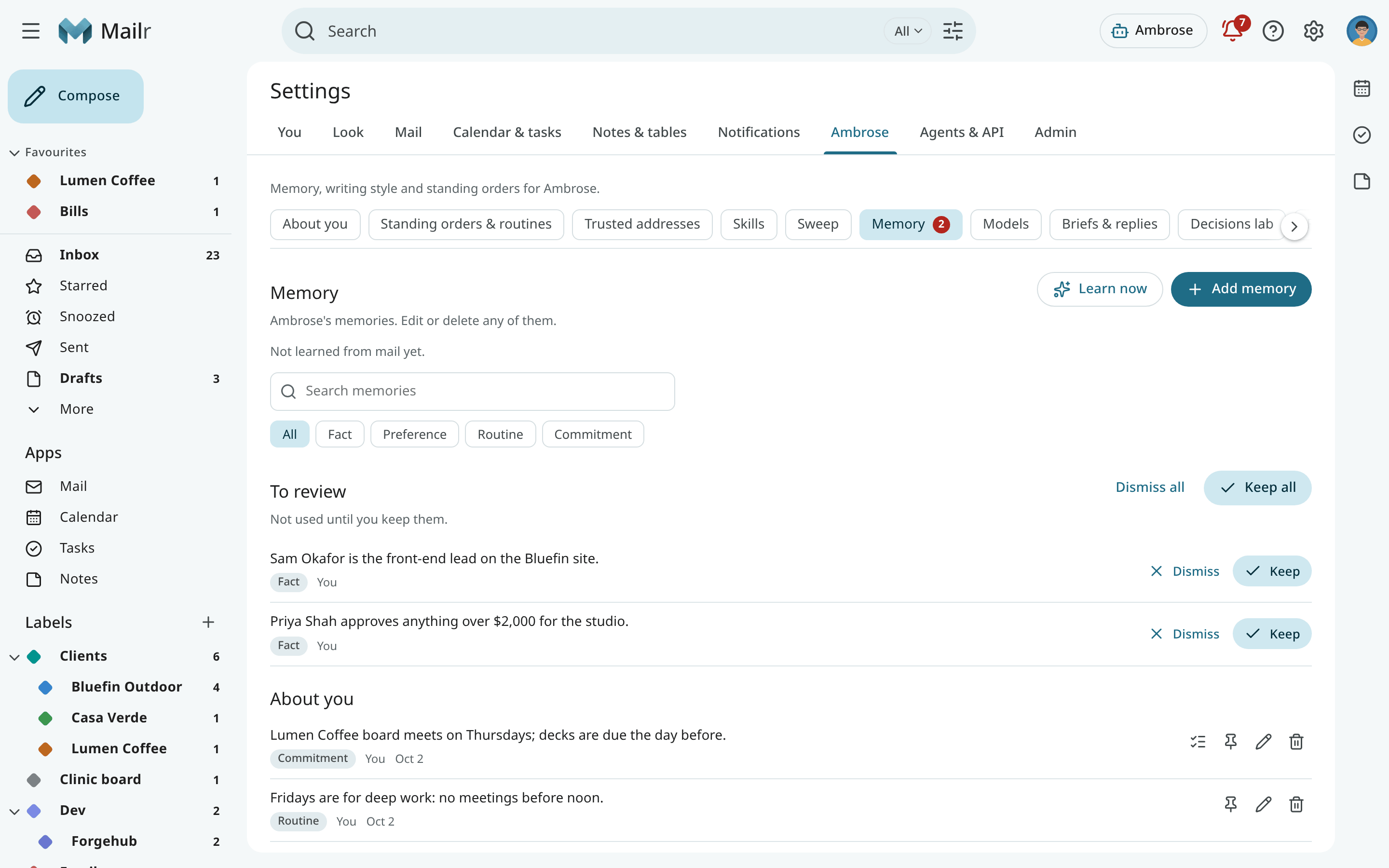This screenshot has width=1389, height=868.
Task: Open the Calendar app in sidebar
Action: (x=116, y=517)
